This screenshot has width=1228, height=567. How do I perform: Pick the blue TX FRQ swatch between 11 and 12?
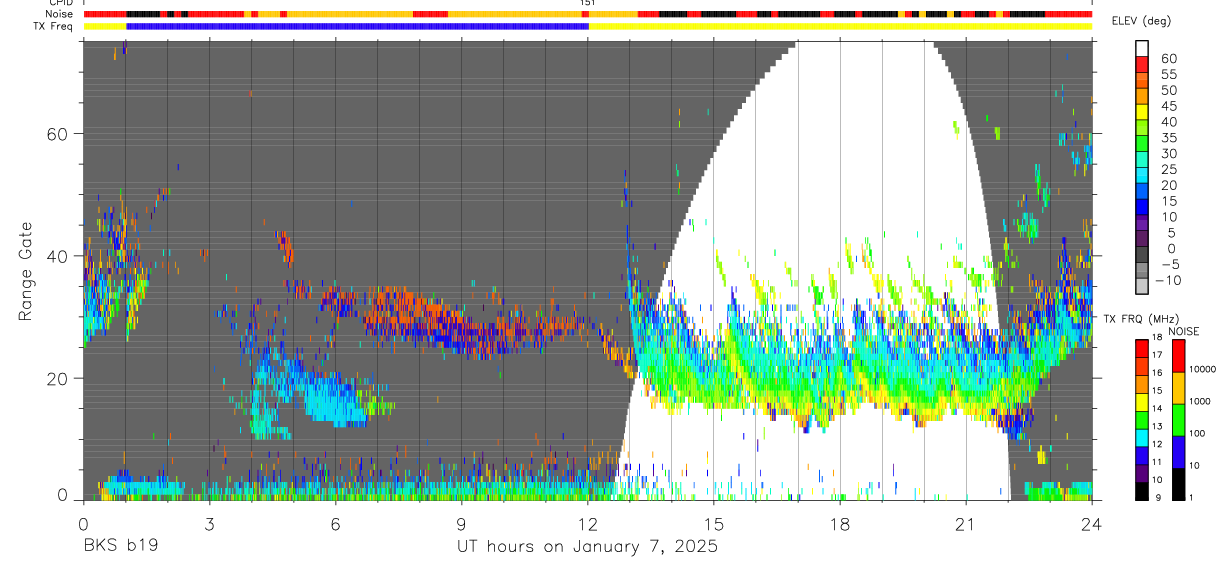(x=1143, y=455)
